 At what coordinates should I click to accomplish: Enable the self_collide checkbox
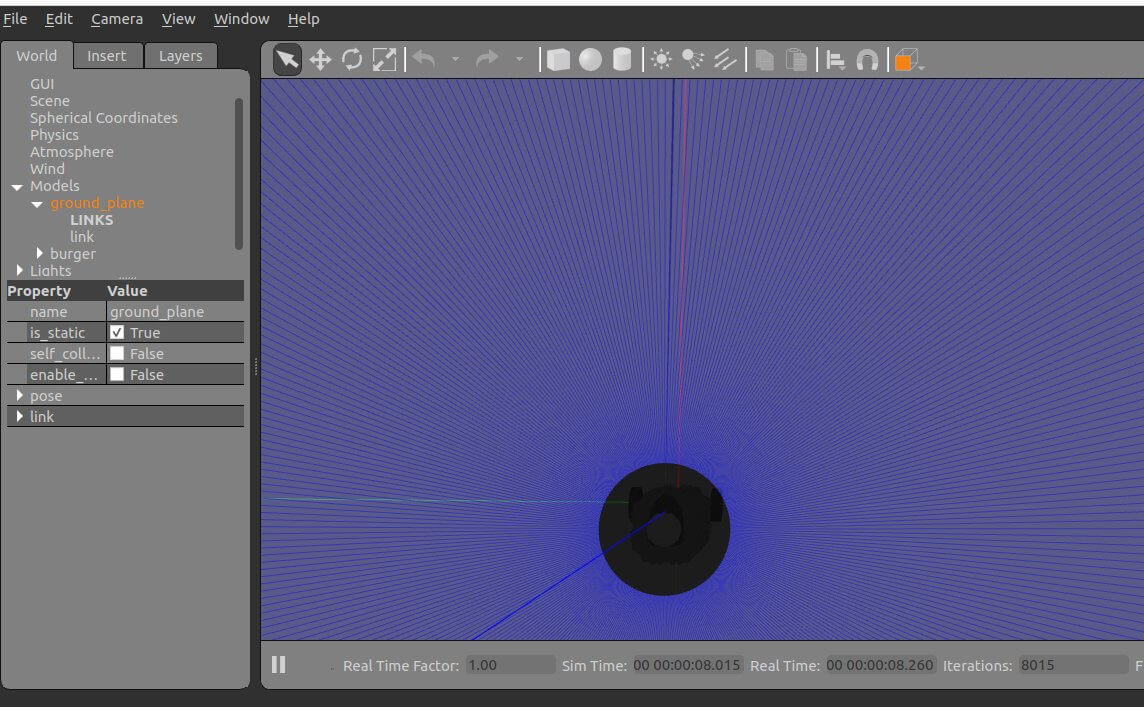(117, 353)
